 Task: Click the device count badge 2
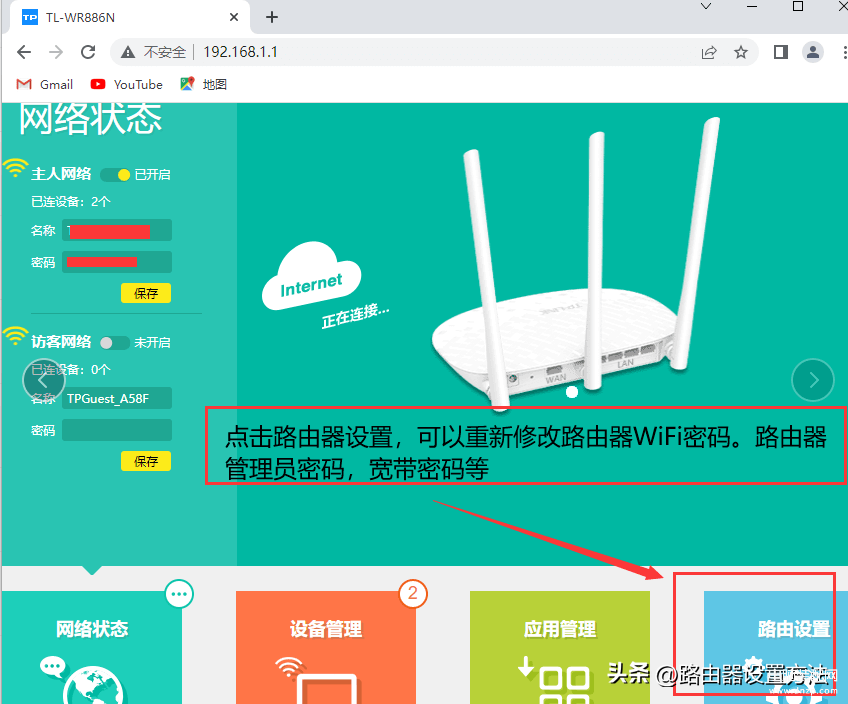coord(413,594)
